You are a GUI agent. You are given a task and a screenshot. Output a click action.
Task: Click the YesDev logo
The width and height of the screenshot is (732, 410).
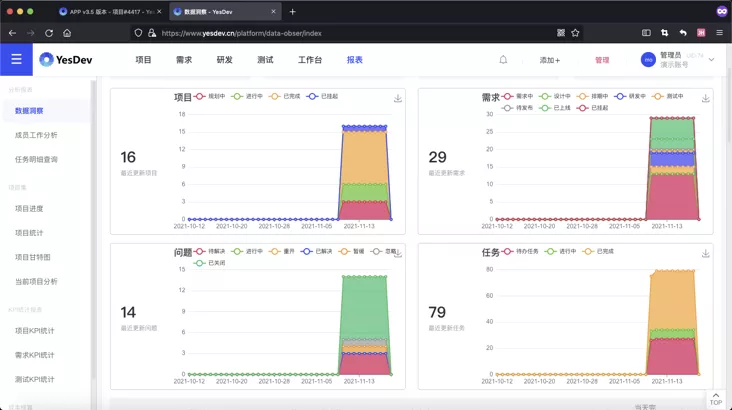[x=66, y=59]
